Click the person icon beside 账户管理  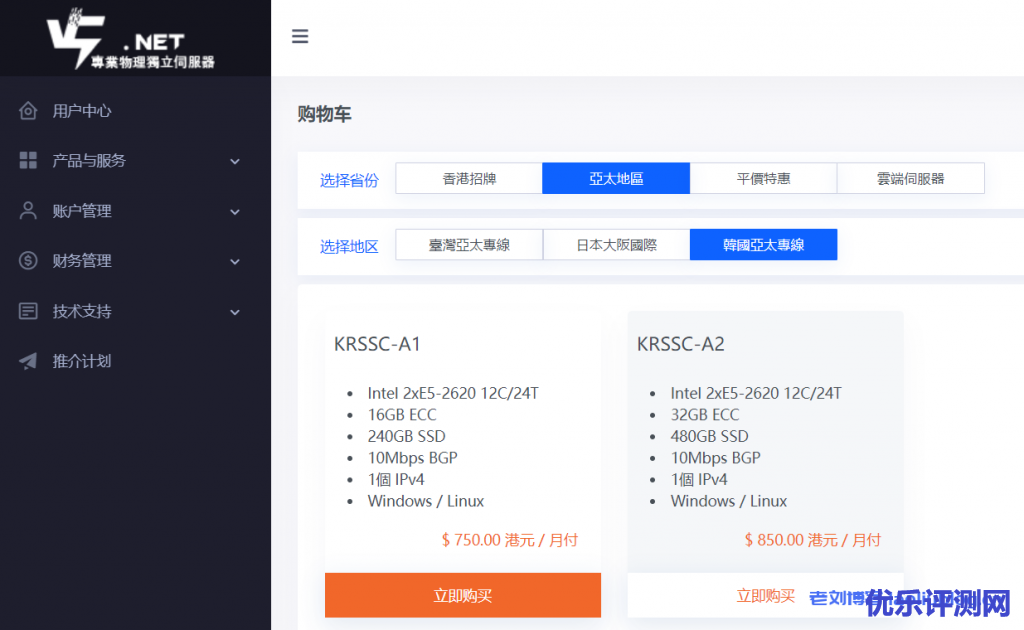point(28,211)
